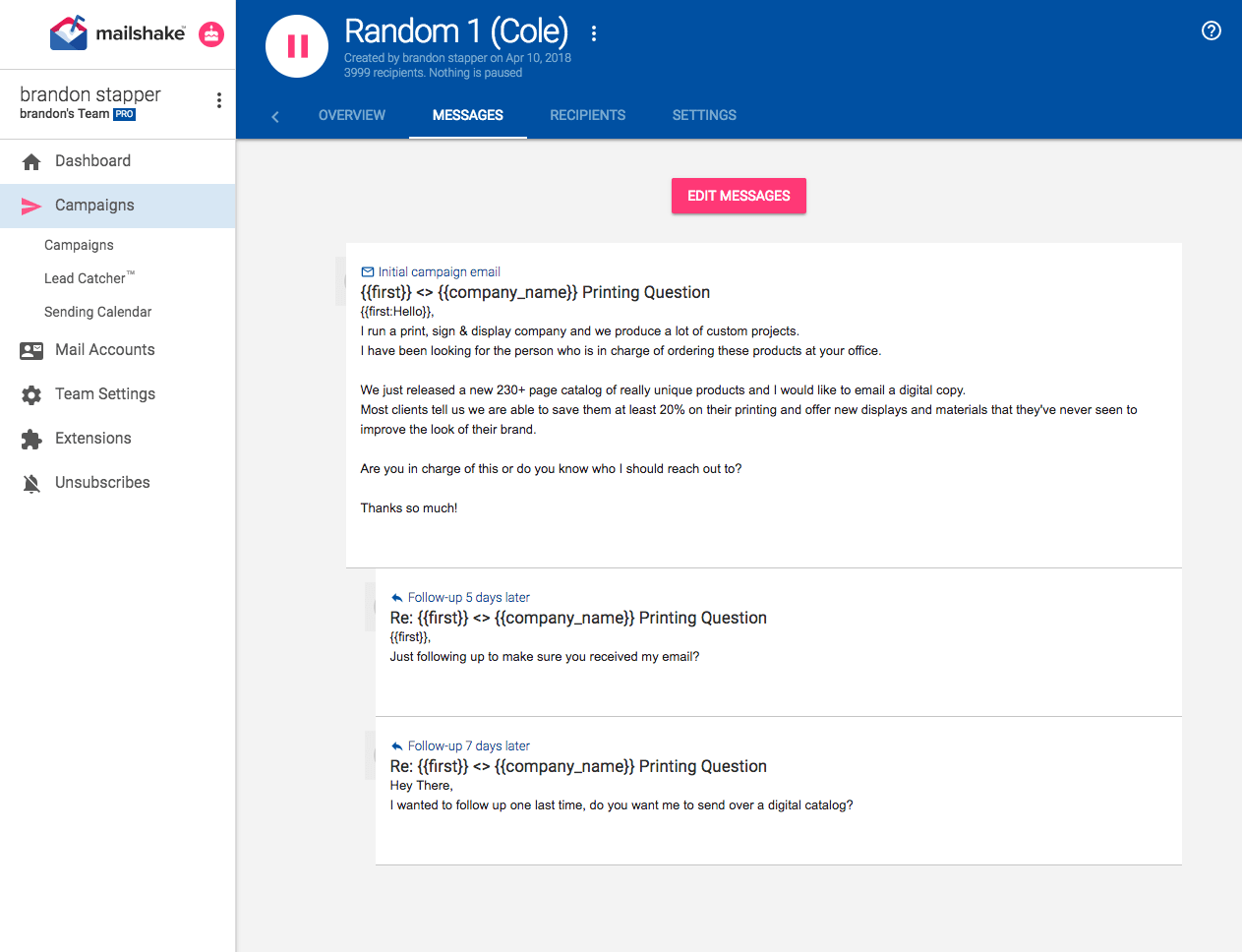This screenshot has height=952, width=1242.
Task: Open the pink birthday cake notification icon
Action: pos(211,34)
